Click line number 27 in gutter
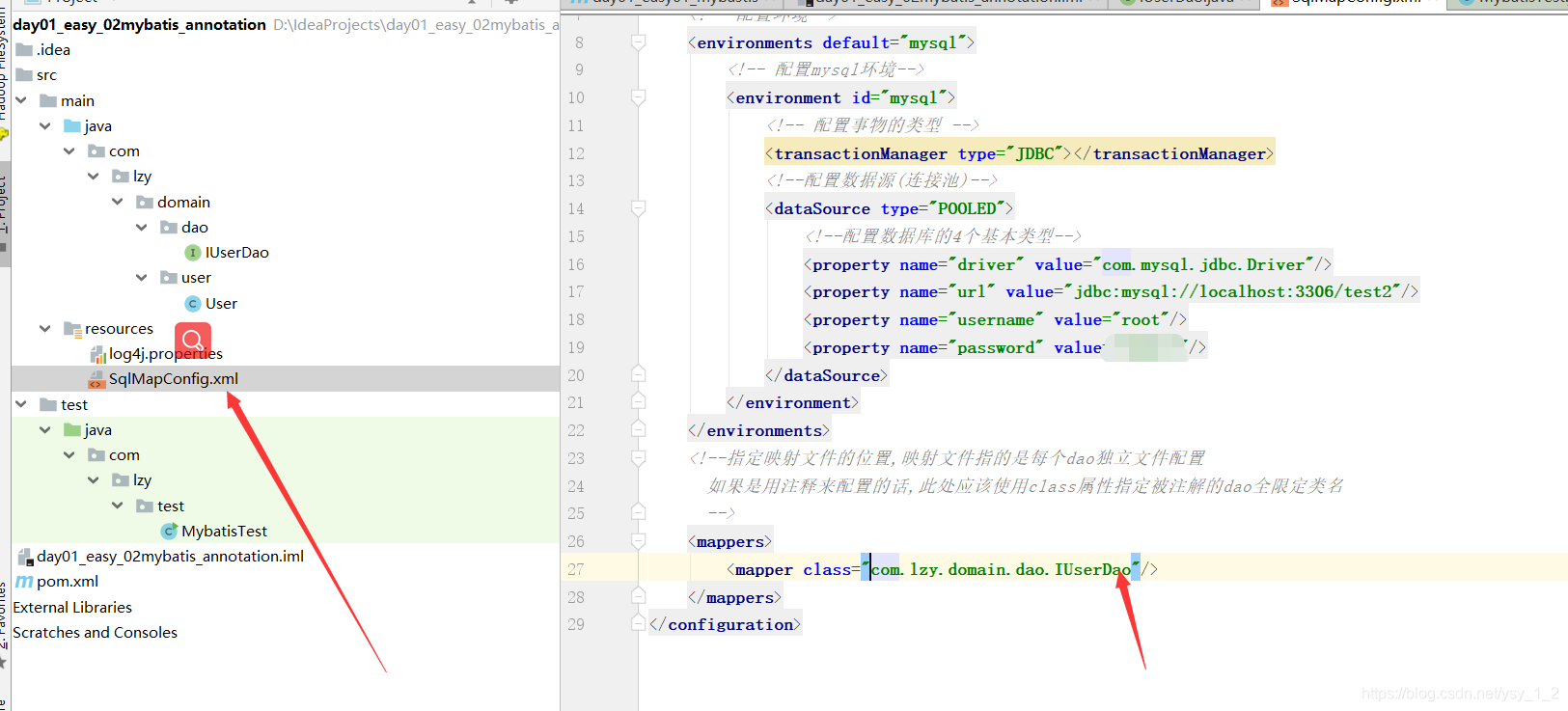1568x711 pixels. pos(576,569)
